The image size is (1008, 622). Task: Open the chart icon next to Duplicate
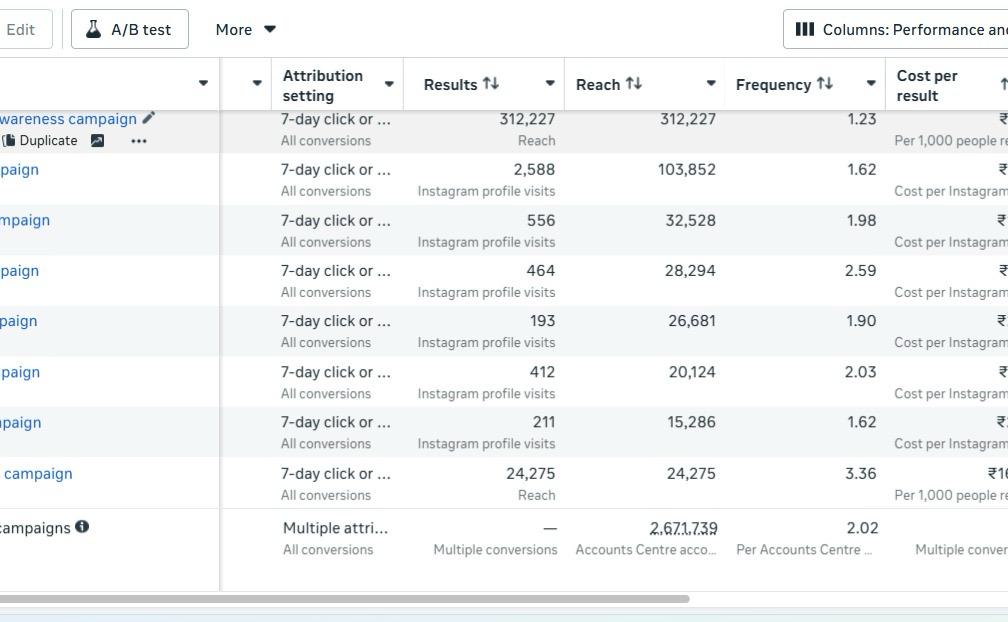click(97, 141)
